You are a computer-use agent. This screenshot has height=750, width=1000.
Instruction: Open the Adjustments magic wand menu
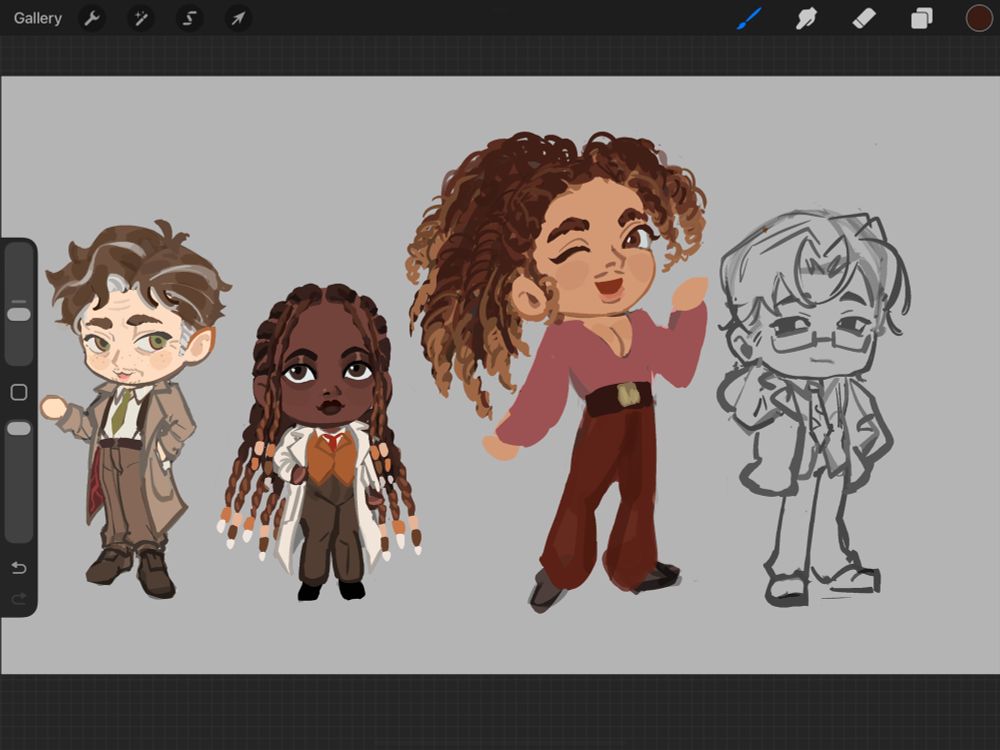point(140,18)
